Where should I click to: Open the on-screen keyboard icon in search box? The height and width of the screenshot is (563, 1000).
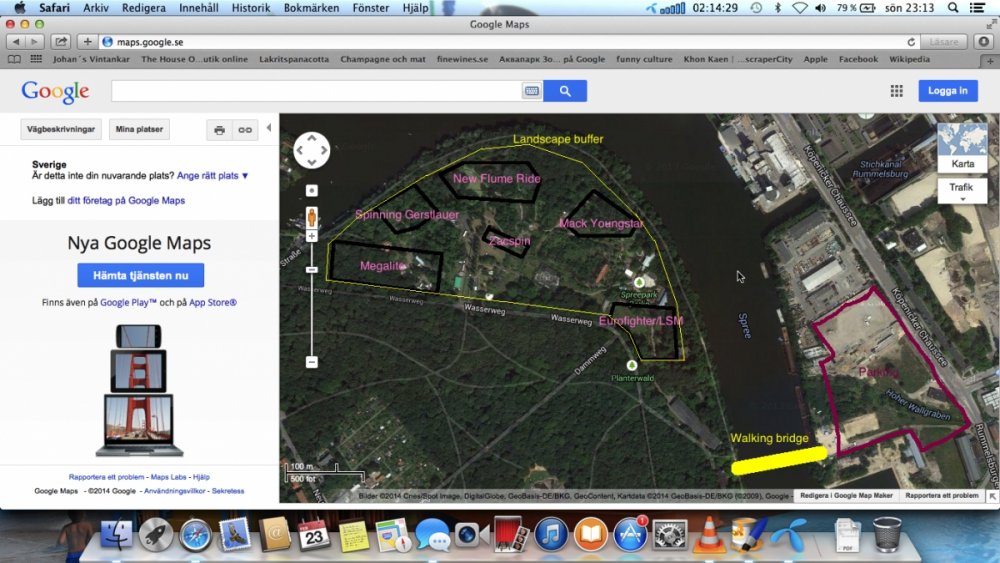[531, 91]
